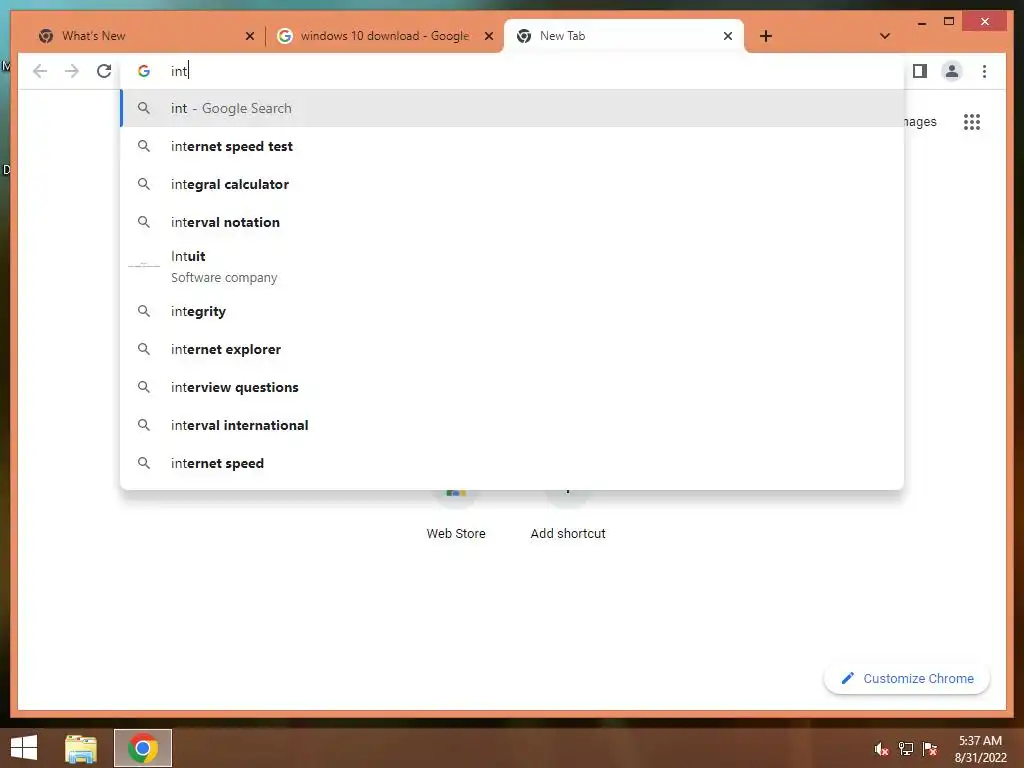Image resolution: width=1024 pixels, height=768 pixels.
Task: Pick the 'integrity' suggestion
Action: [512, 312]
